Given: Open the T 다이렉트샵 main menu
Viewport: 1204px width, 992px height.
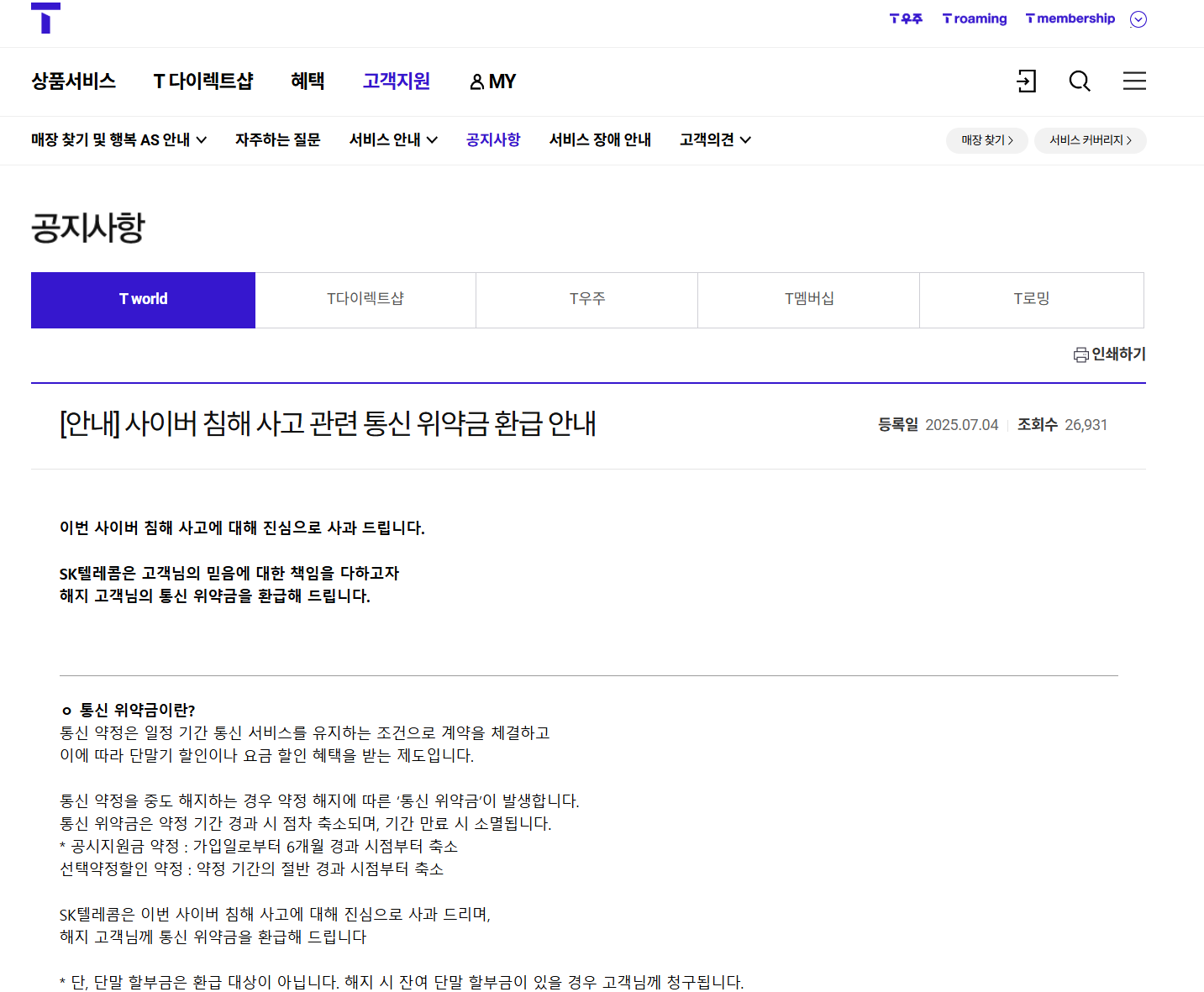Looking at the screenshot, I should [x=203, y=81].
